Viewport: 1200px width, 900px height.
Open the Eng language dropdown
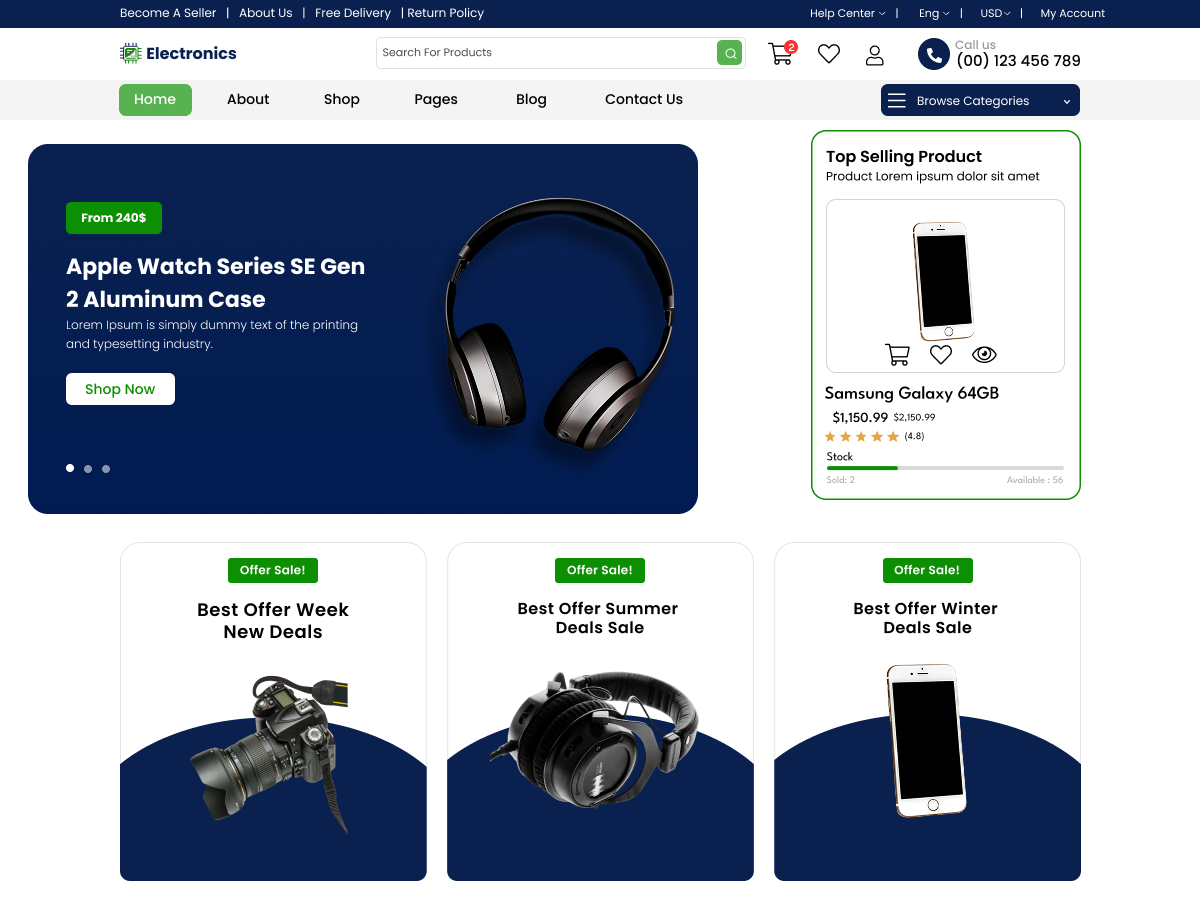click(x=932, y=13)
